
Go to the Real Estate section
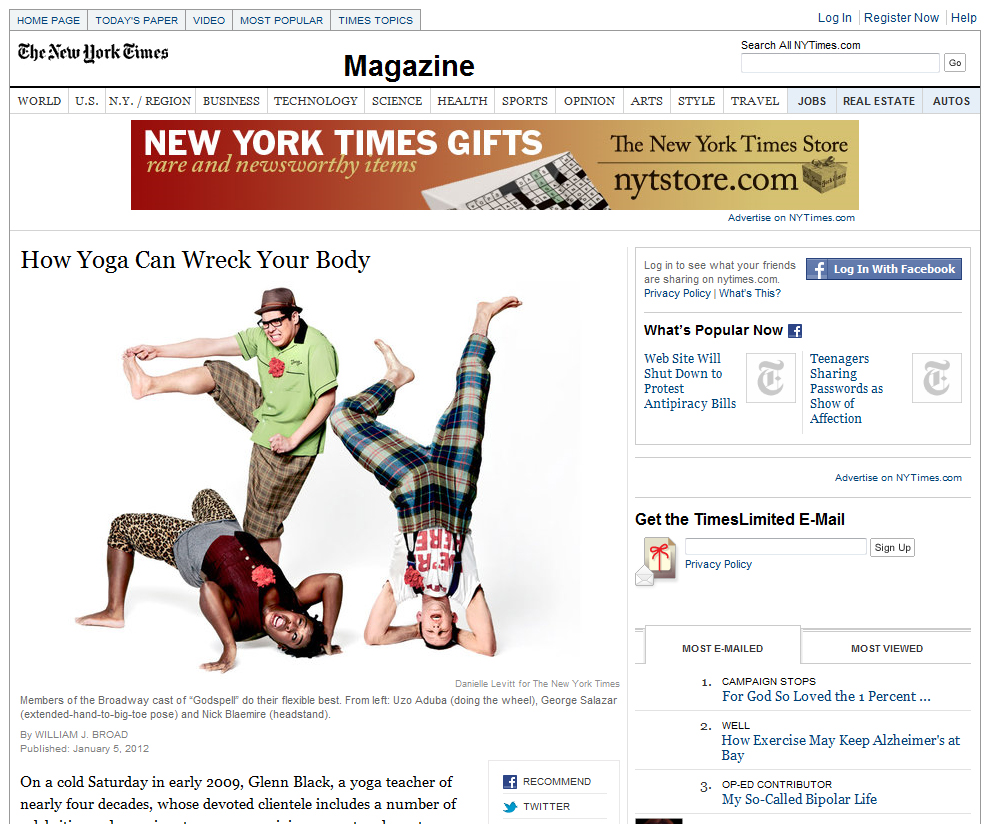pos(879,101)
